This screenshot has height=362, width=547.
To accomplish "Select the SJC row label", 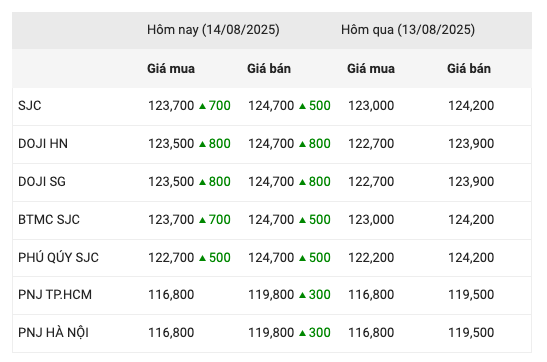I will pyautogui.click(x=30, y=106).
